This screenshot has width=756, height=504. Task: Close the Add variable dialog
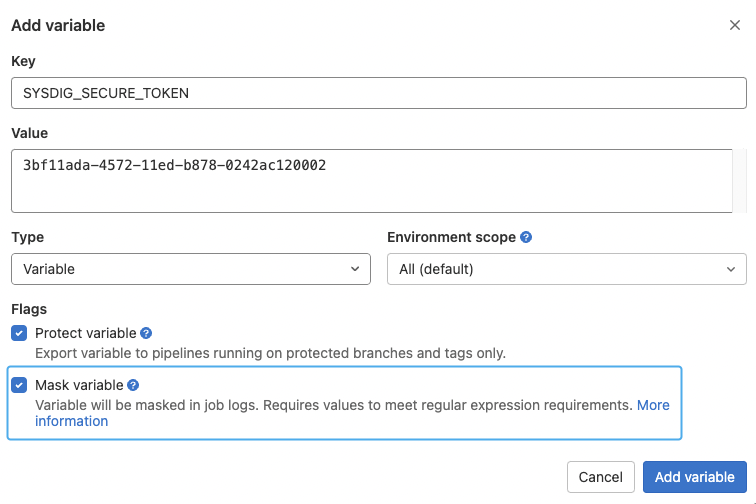coord(734,25)
